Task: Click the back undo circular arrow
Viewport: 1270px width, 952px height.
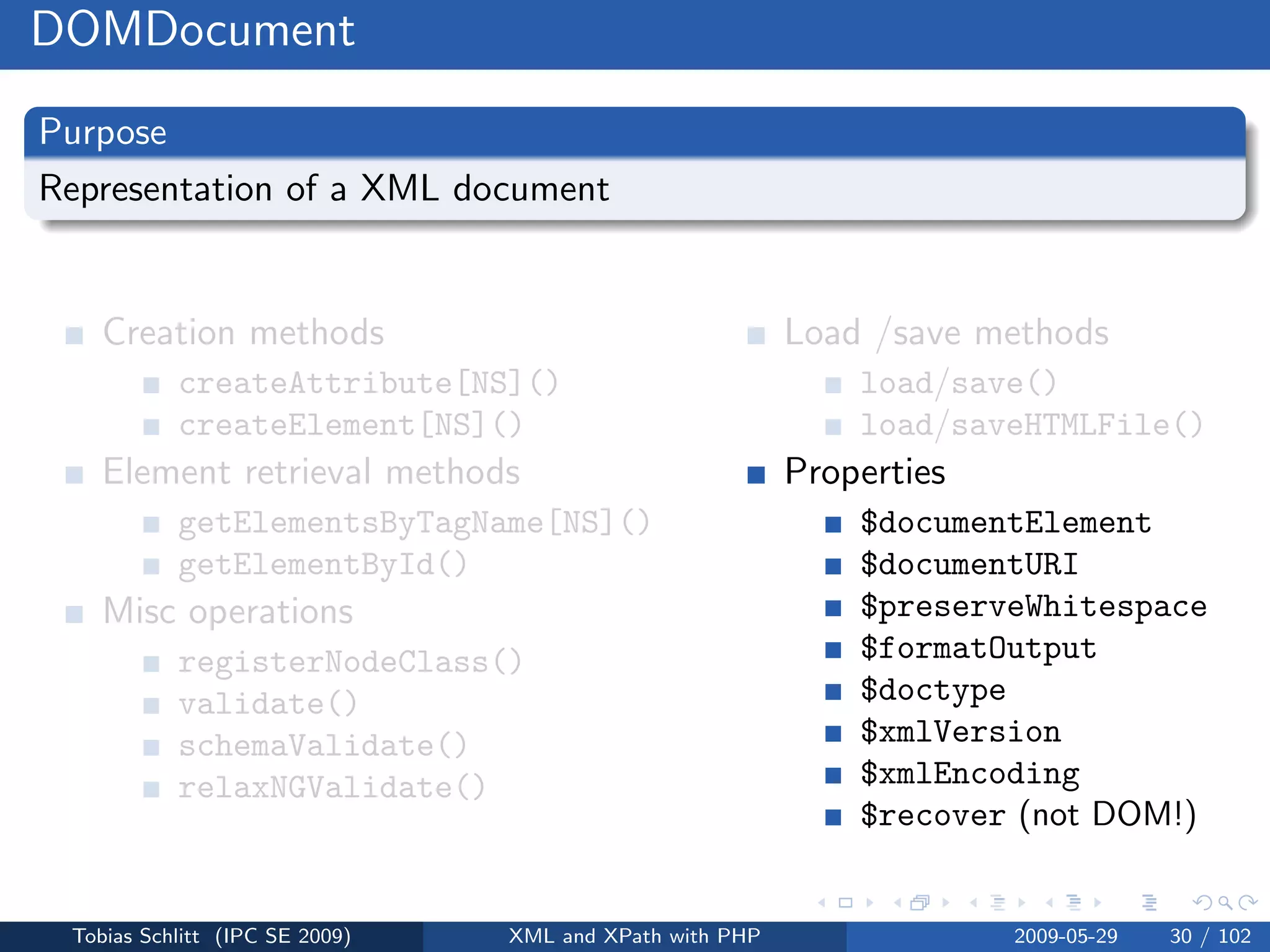Action: point(1202,903)
